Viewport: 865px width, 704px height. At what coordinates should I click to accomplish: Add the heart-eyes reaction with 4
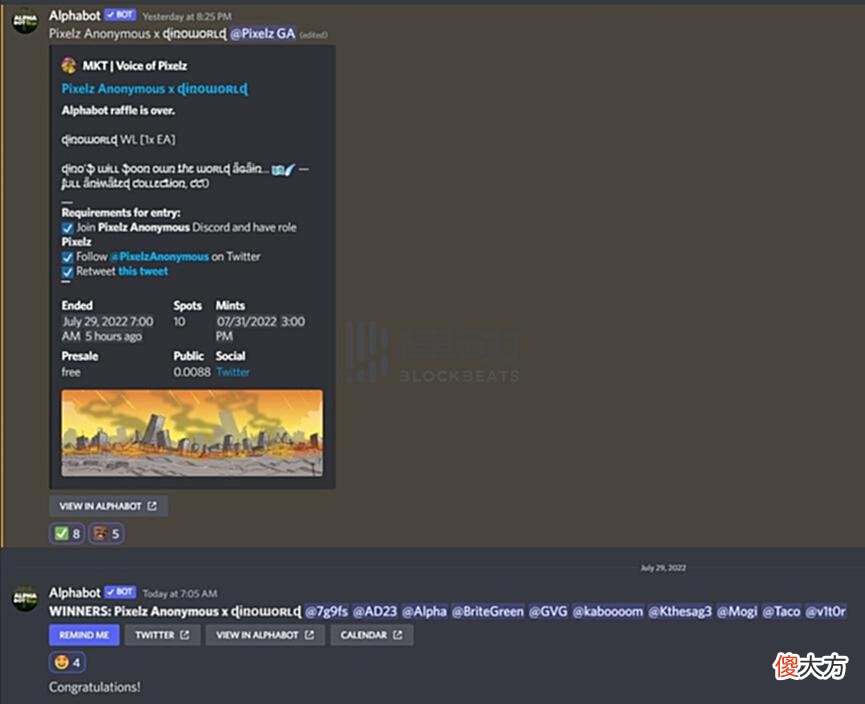pyautogui.click(x=67, y=662)
